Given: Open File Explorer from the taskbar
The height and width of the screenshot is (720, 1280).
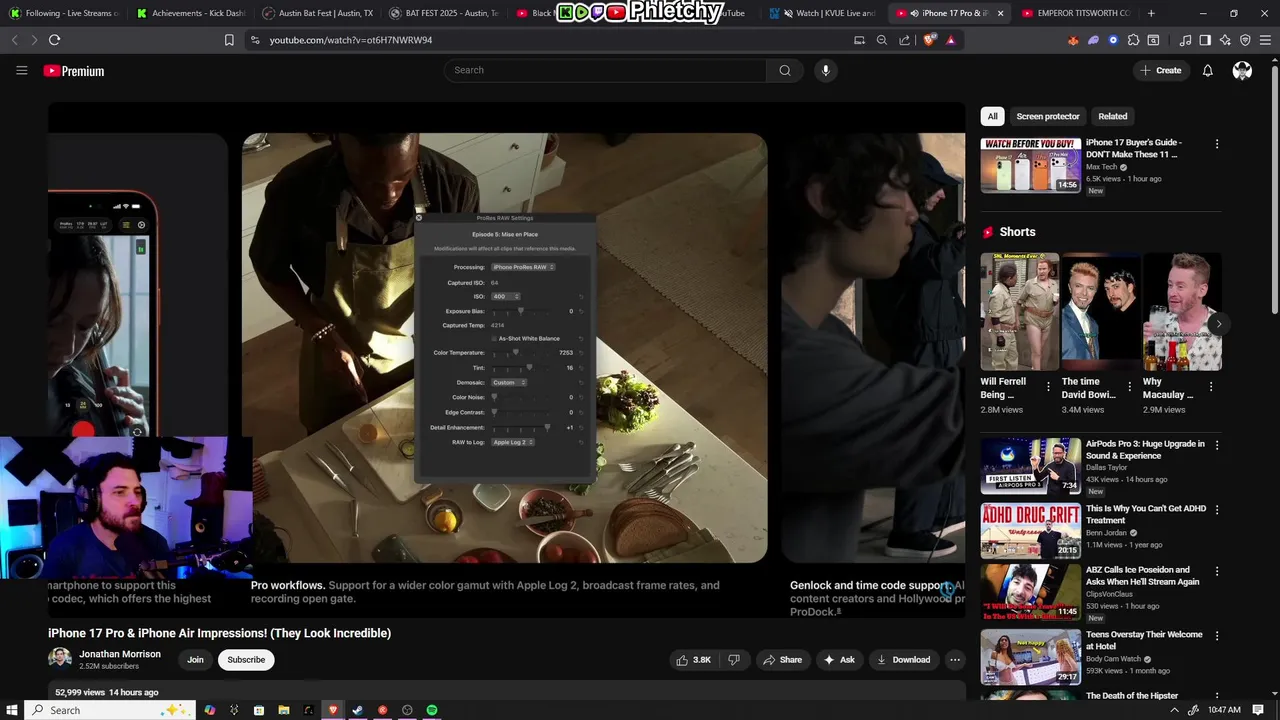Looking at the screenshot, I should [283, 710].
